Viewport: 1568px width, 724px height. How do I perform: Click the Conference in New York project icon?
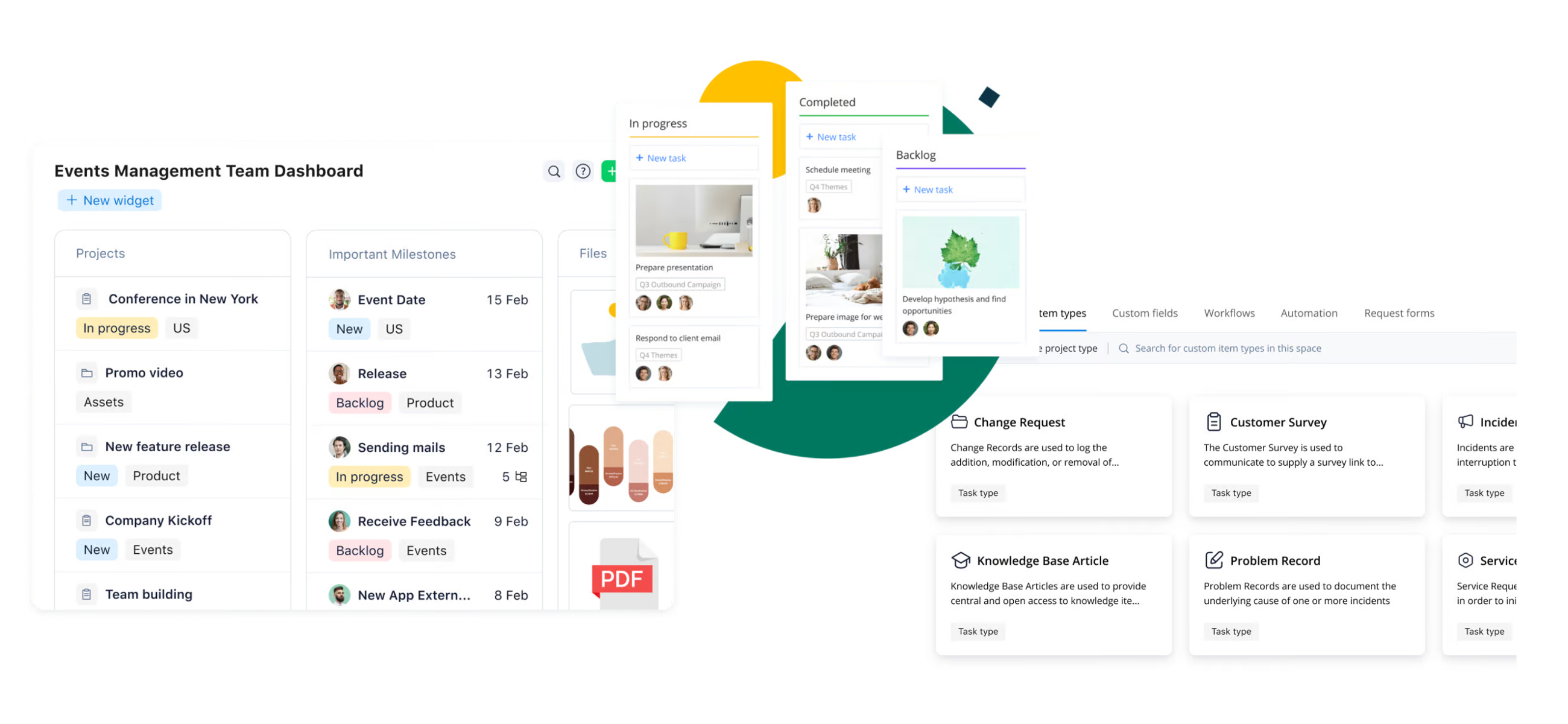point(86,299)
